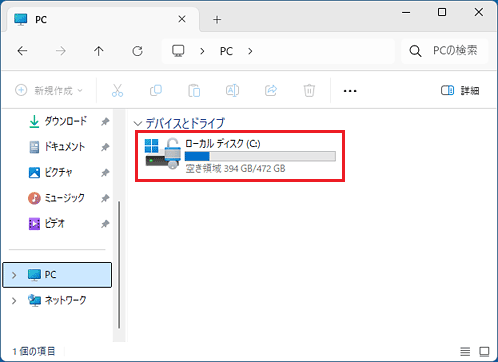Click the 1 個の項目 status text
Viewport: 498px width, 362px height.
(x=34, y=351)
